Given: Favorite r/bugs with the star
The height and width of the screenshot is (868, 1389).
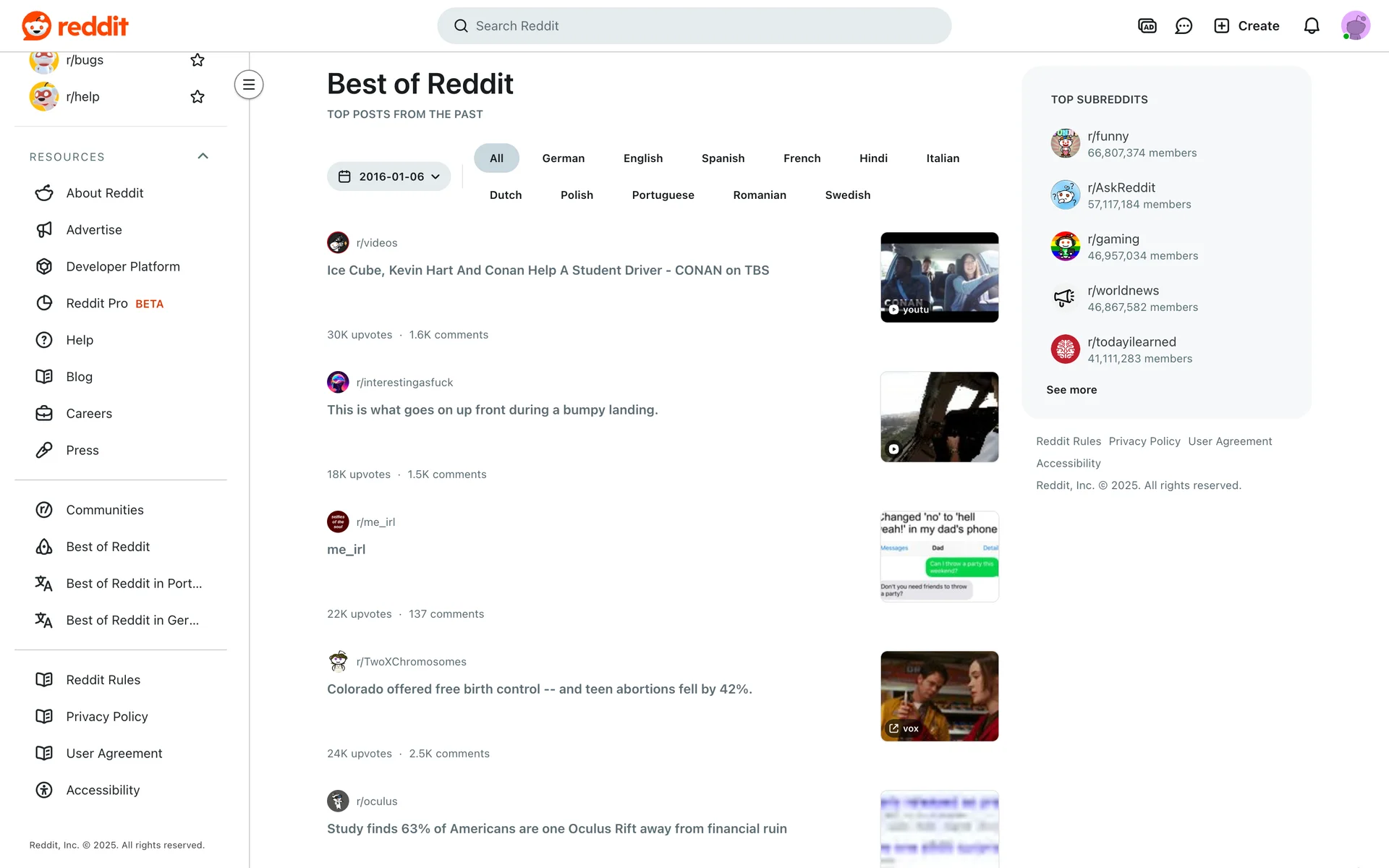Looking at the screenshot, I should 197,60.
